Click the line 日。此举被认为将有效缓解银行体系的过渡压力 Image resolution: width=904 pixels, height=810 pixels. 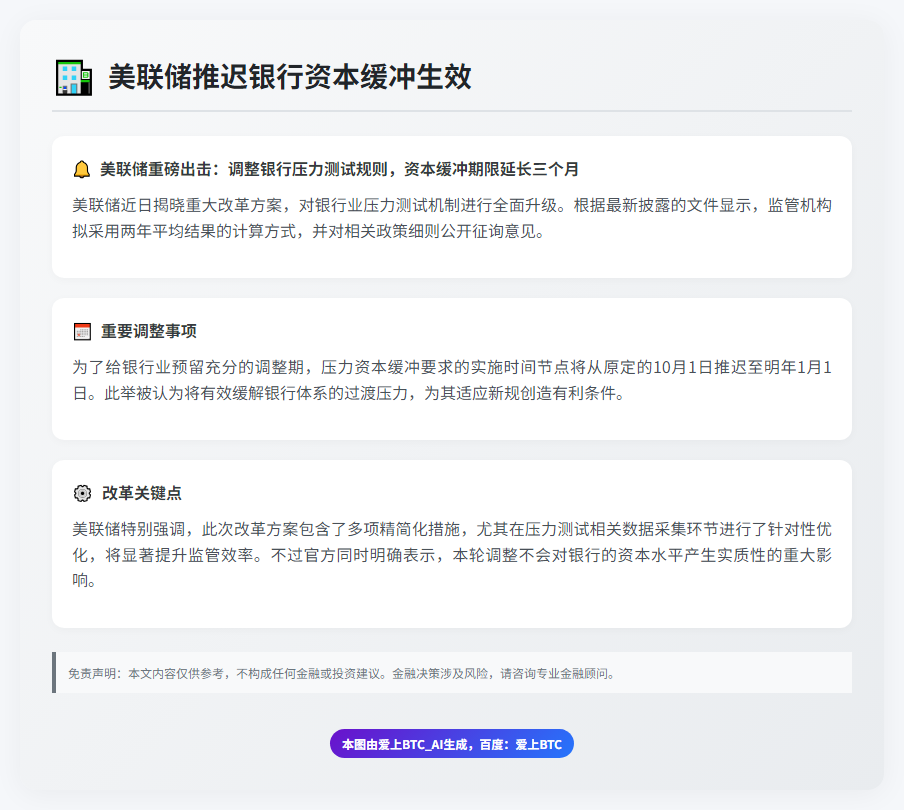click(x=349, y=394)
